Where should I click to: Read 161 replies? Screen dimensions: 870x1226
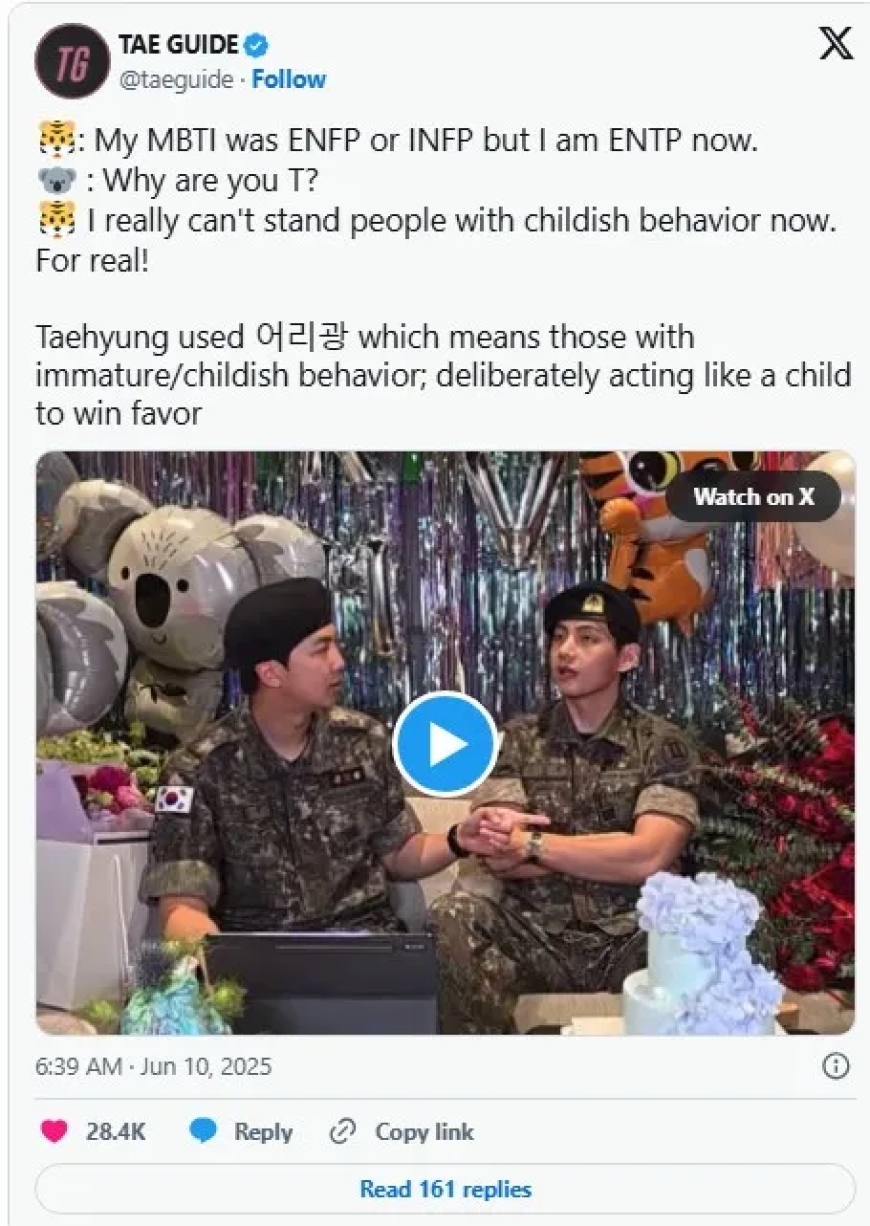coord(445,1189)
